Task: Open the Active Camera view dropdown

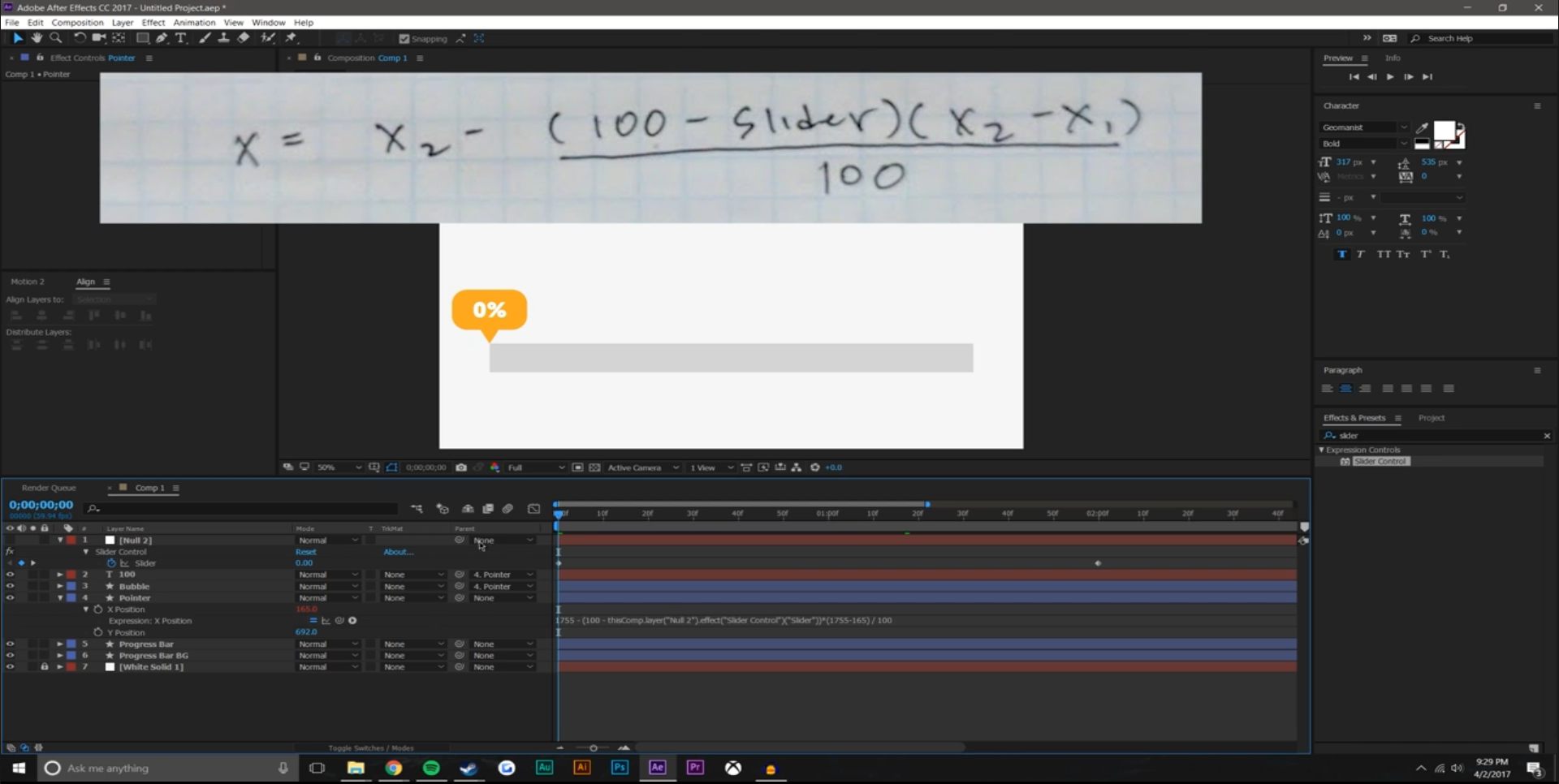Action: tap(643, 467)
